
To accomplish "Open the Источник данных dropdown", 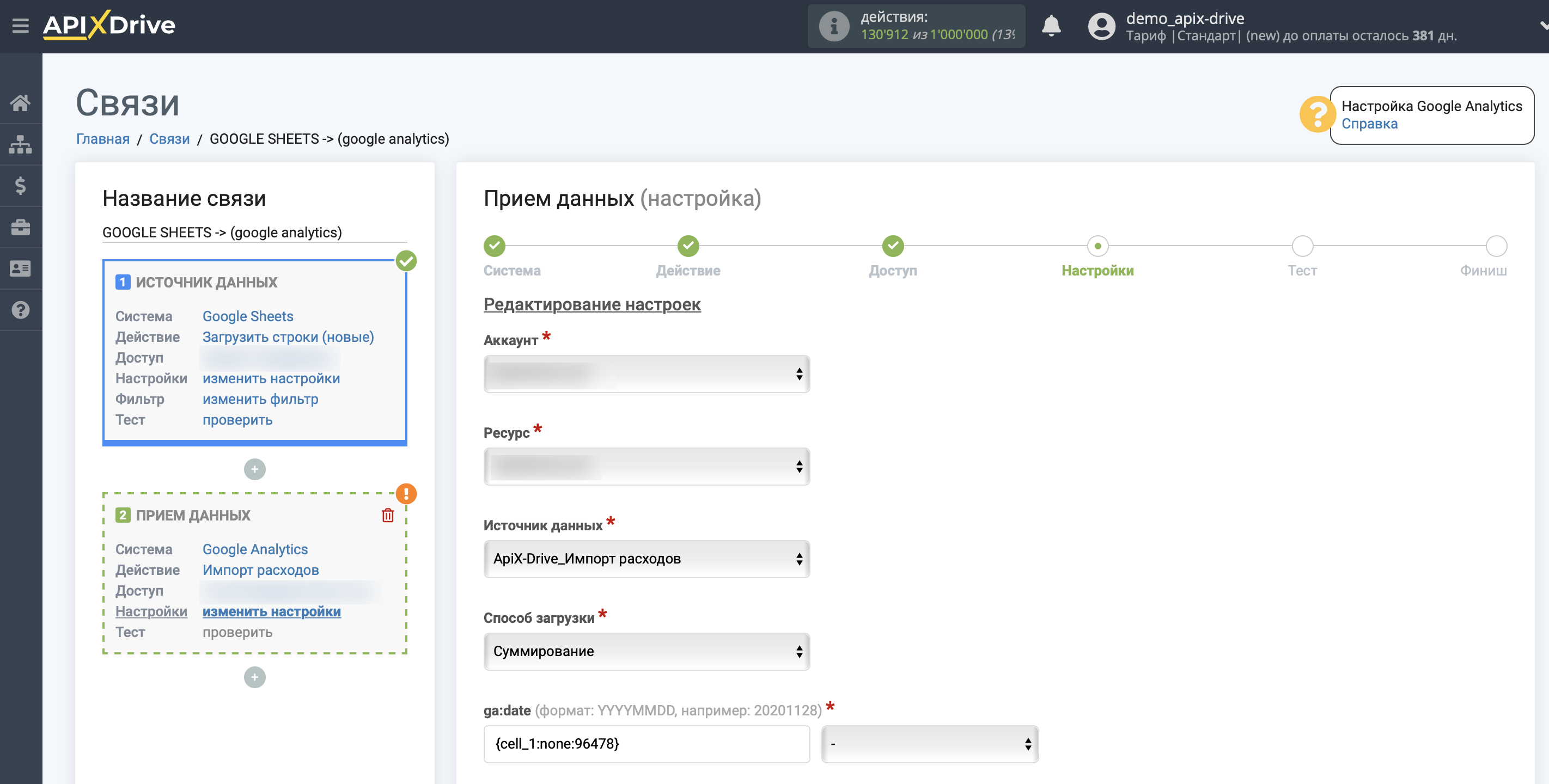I will click(647, 559).
